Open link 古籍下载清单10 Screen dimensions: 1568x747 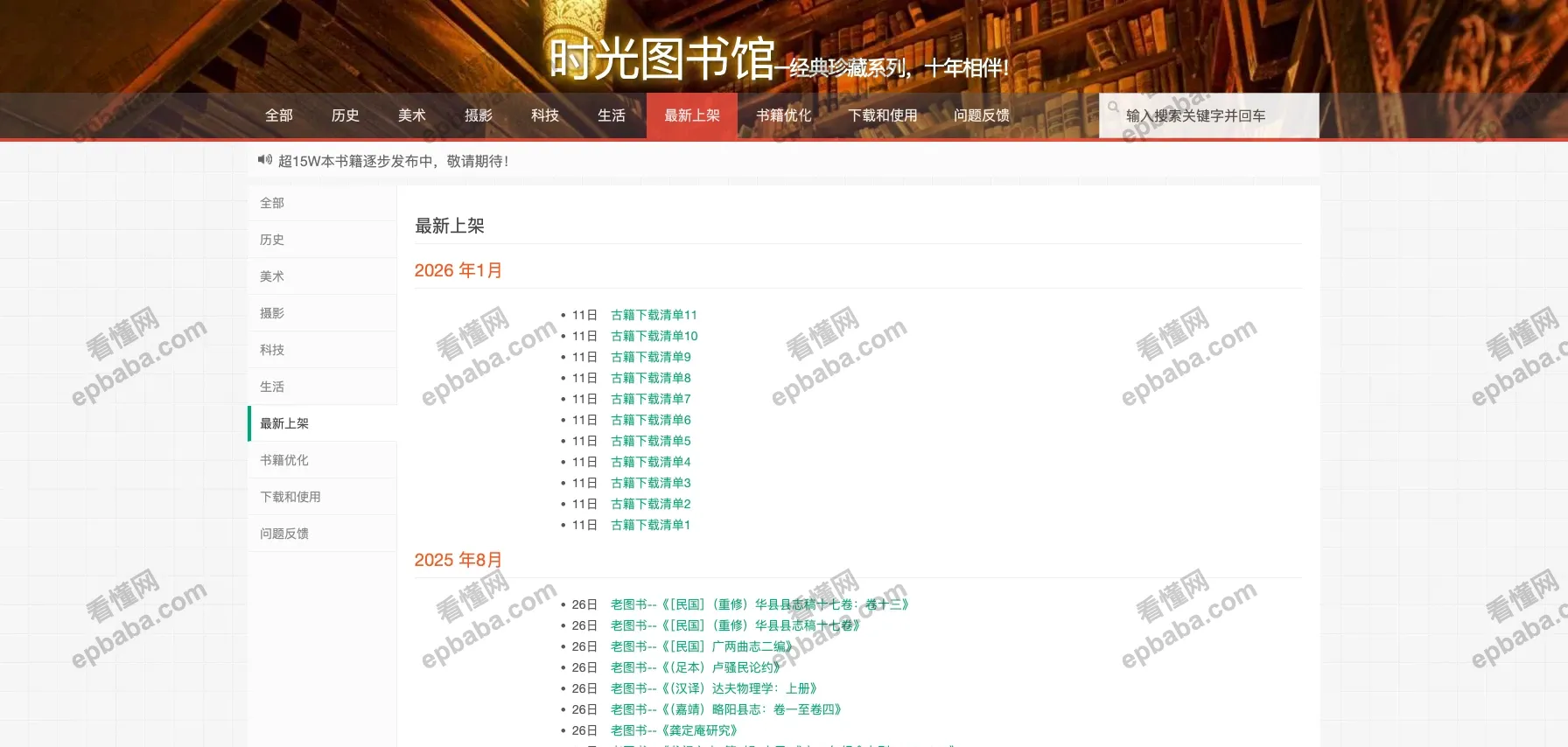654,336
